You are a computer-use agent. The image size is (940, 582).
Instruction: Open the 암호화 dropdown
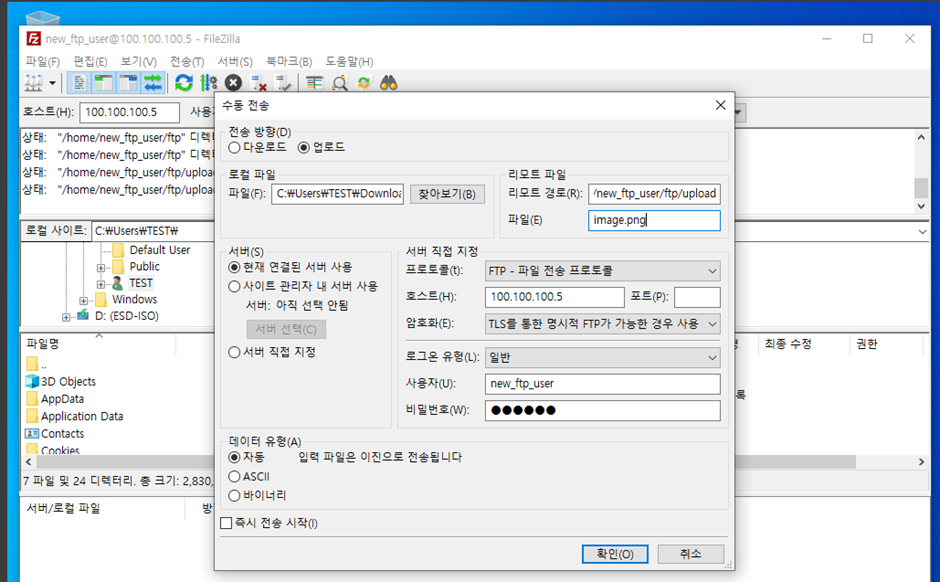coord(602,324)
